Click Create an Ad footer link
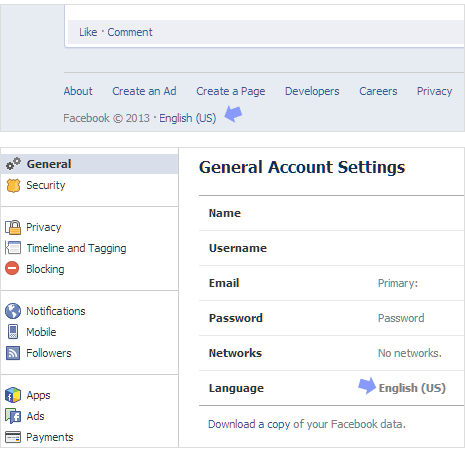The width and height of the screenshot is (465, 456). (x=144, y=91)
